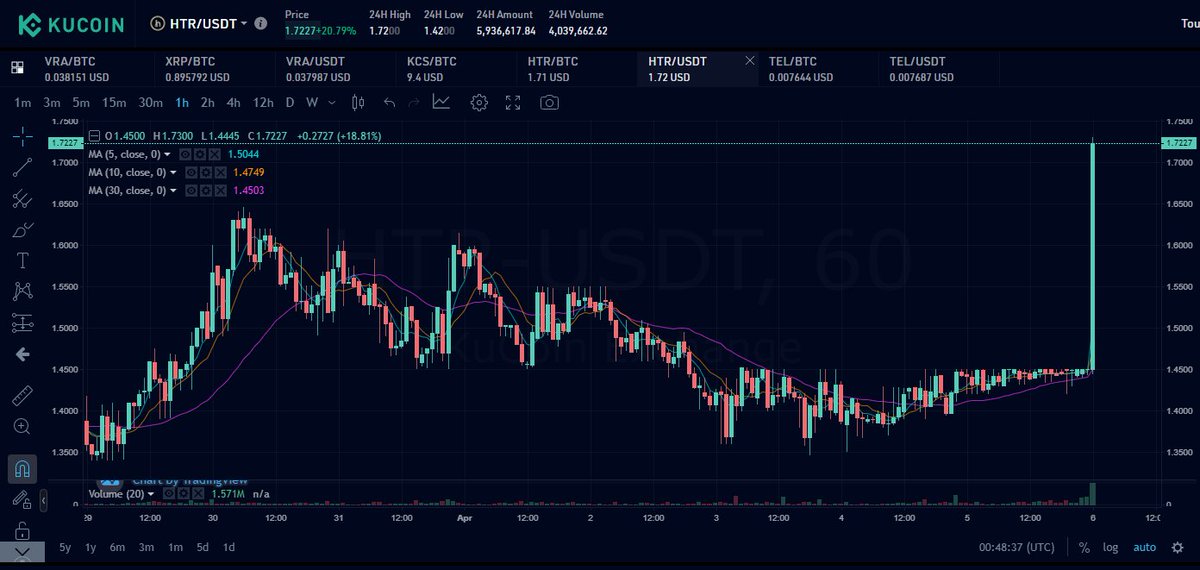
Task: Open the indicators menu
Action: [441, 102]
